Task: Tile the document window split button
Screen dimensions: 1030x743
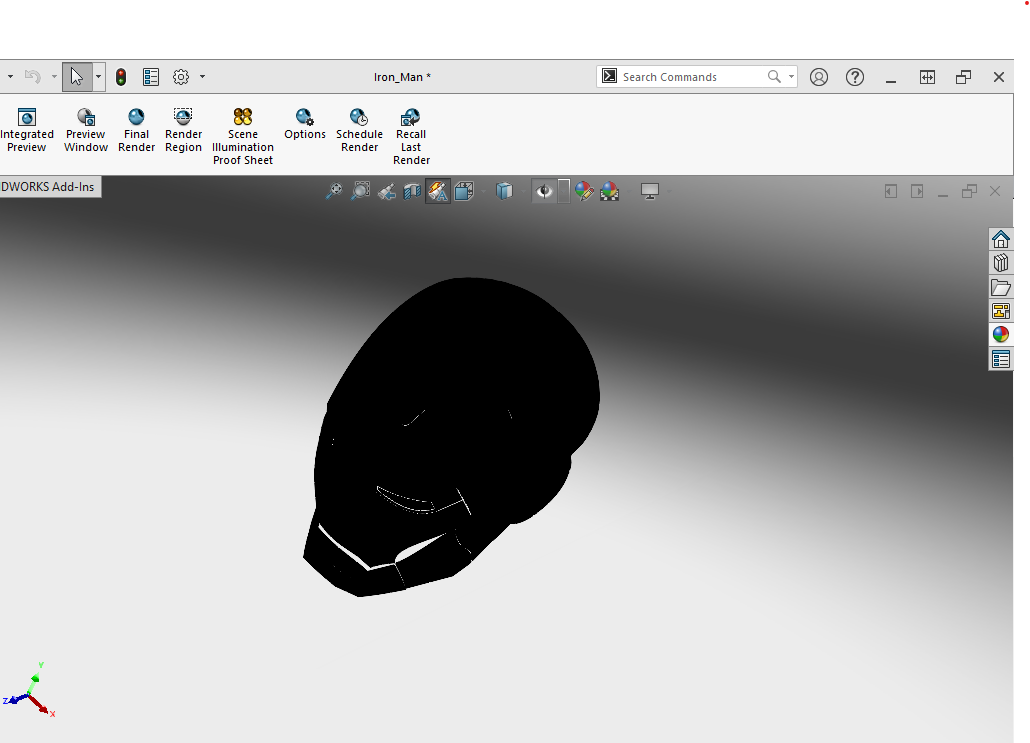Action: coord(927,77)
